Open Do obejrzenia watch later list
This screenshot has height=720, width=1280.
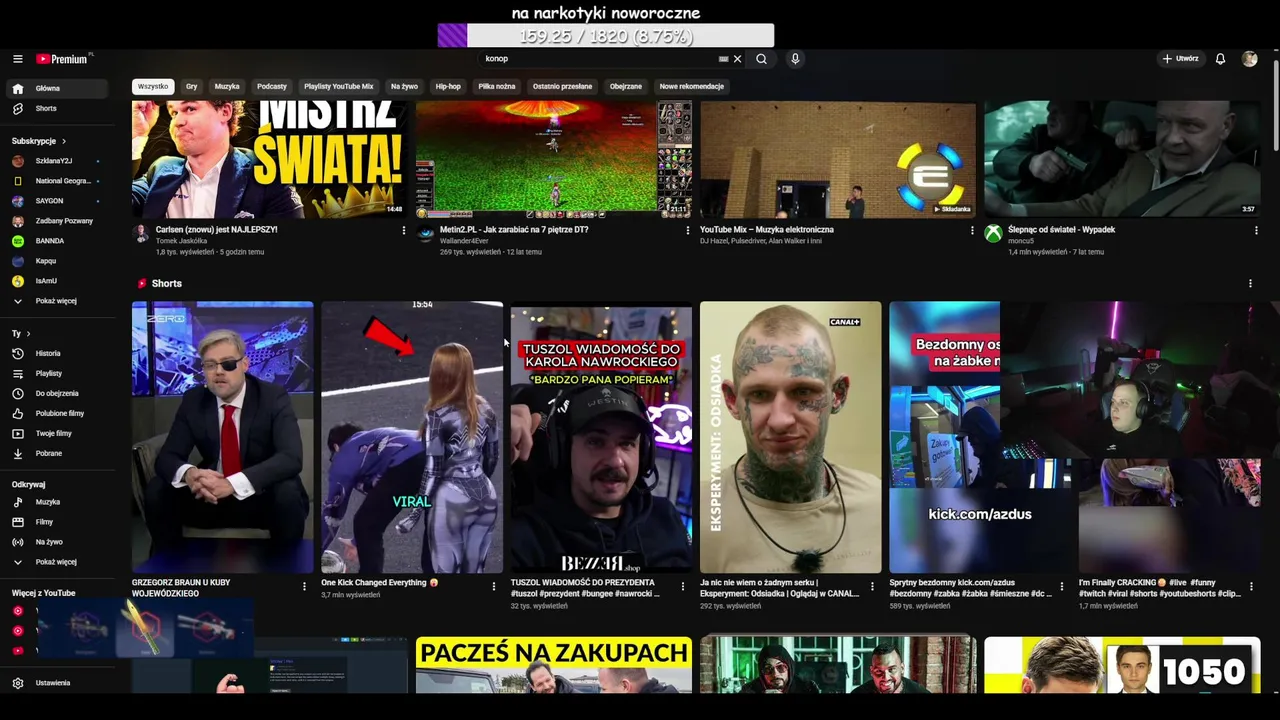(57, 393)
